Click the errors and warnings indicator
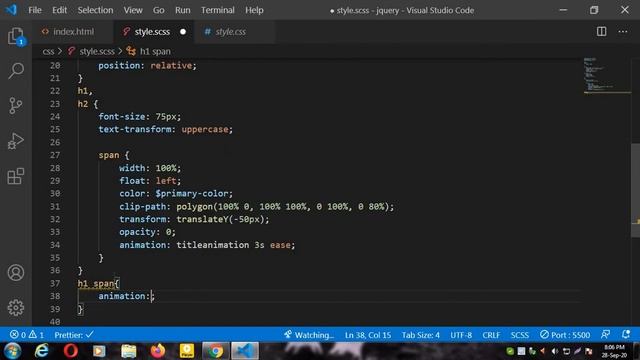 pyautogui.click(x=27, y=335)
